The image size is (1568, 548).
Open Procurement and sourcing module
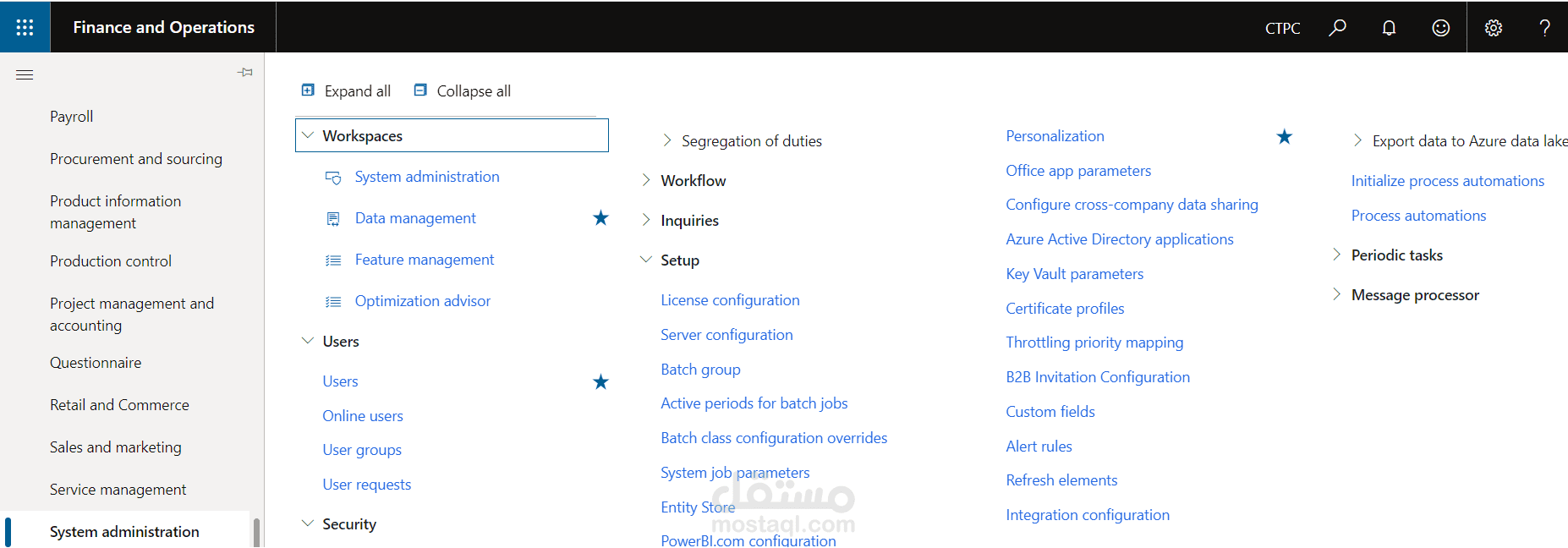tap(136, 159)
